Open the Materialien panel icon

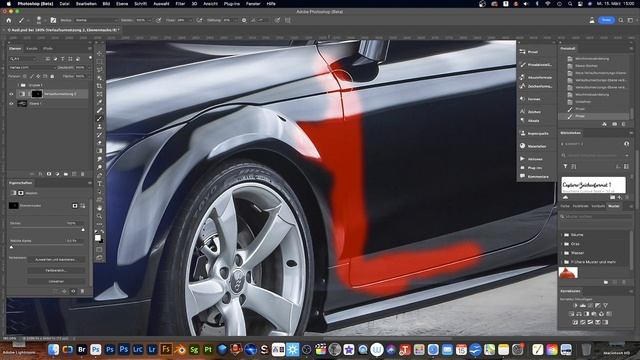523,146
